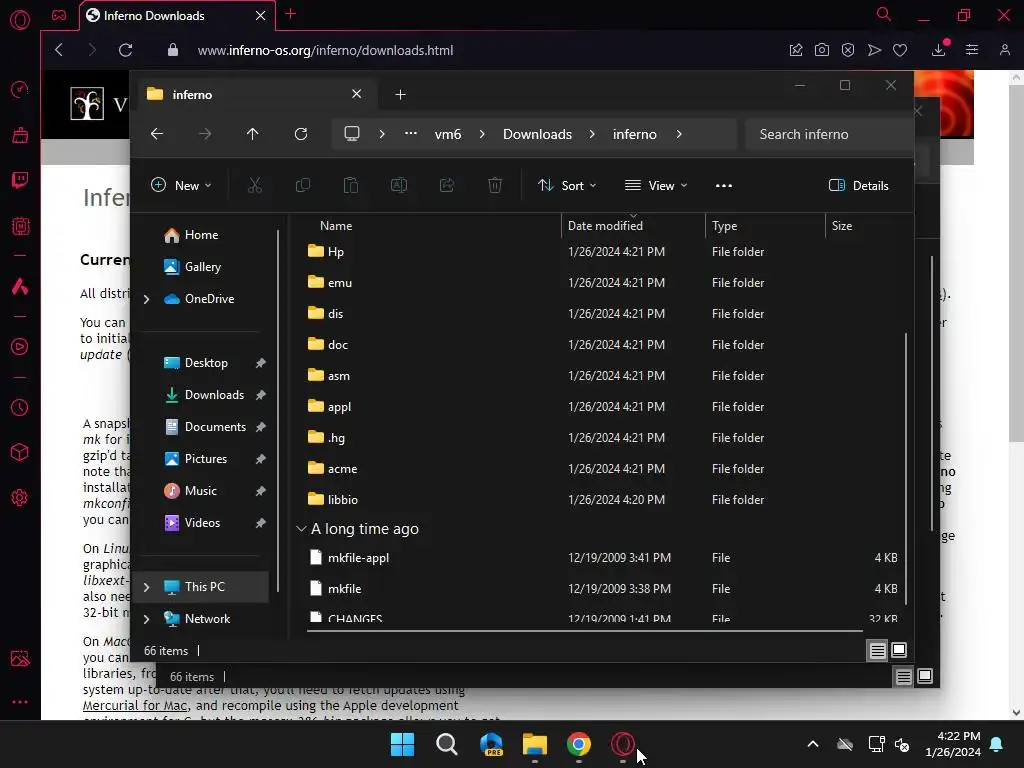Open Chrome from the taskbar
Image resolution: width=1024 pixels, height=768 pixels.
click(x=579, y=744)
